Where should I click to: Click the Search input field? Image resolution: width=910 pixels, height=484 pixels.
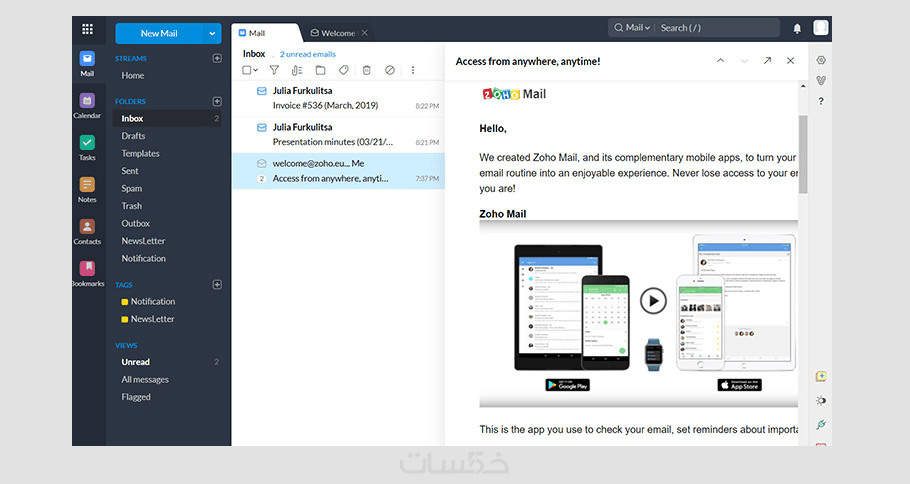click(x=718, y=27)
